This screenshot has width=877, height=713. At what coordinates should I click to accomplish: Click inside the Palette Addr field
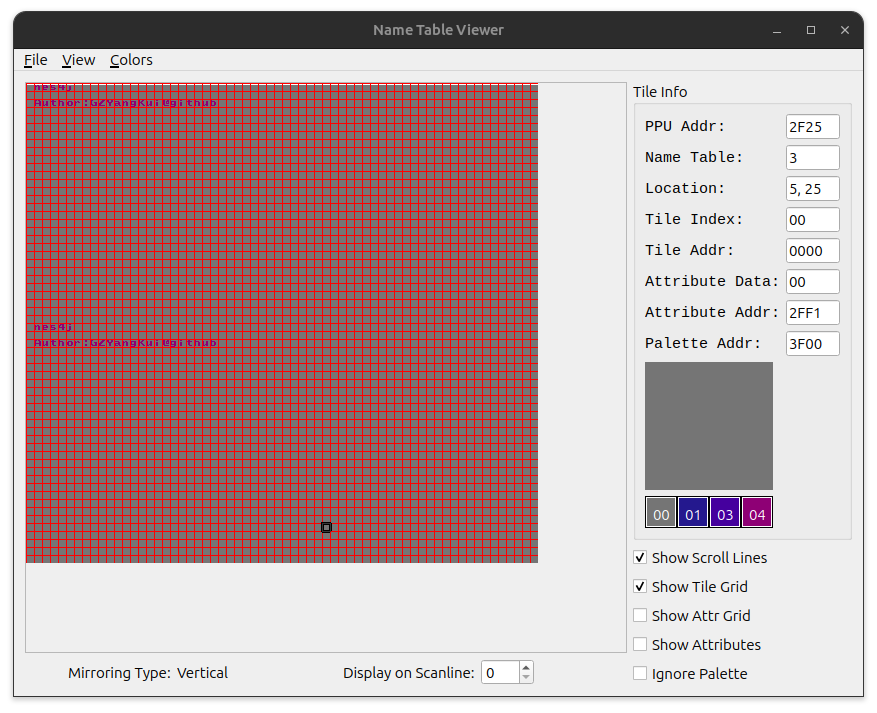[x=812, y=343]
